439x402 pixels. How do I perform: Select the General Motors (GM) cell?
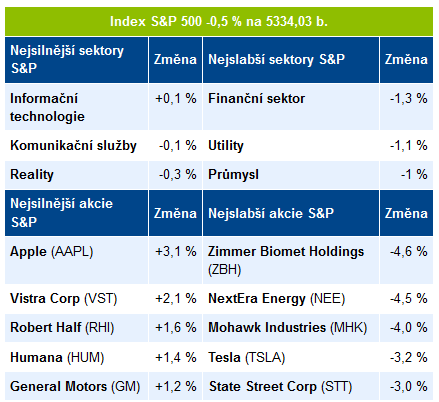pos(76,386)
